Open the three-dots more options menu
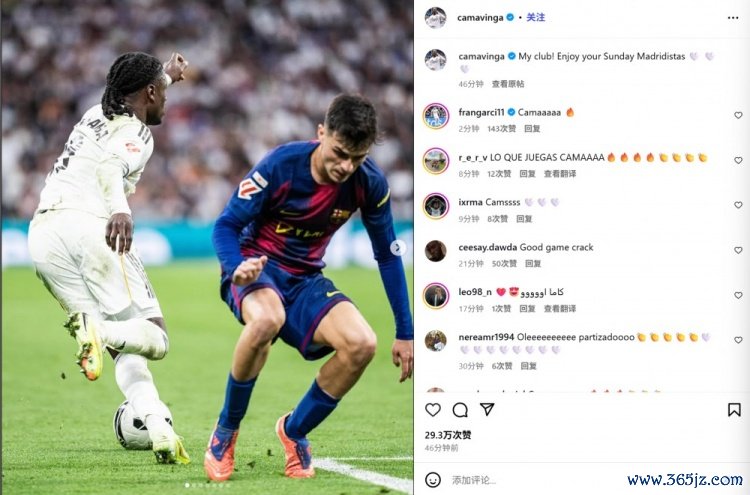The width and height of the screenshot is (750, 495). [x=733, y=18]
